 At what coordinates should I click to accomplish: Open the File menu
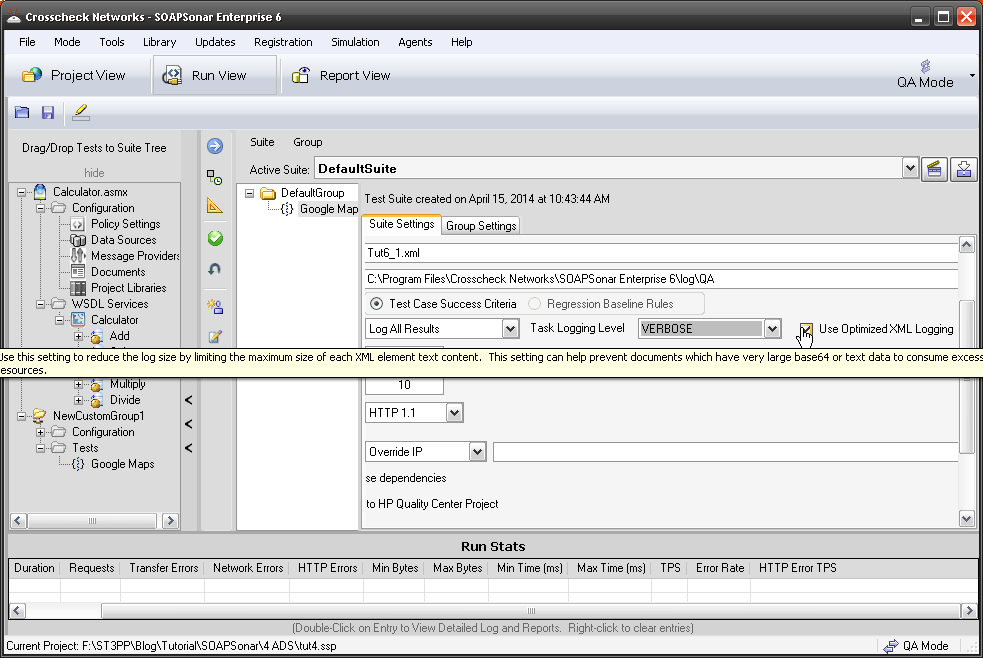27,42
